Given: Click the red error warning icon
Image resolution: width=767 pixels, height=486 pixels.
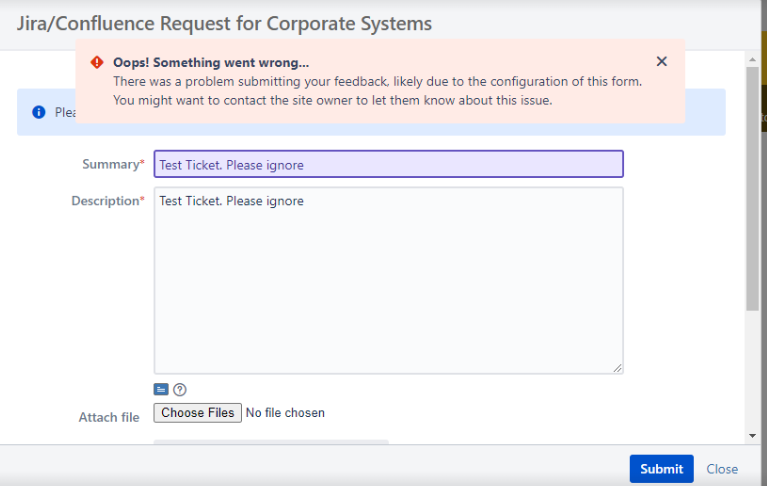Looking at the screenshot, I should coord(97,62).
